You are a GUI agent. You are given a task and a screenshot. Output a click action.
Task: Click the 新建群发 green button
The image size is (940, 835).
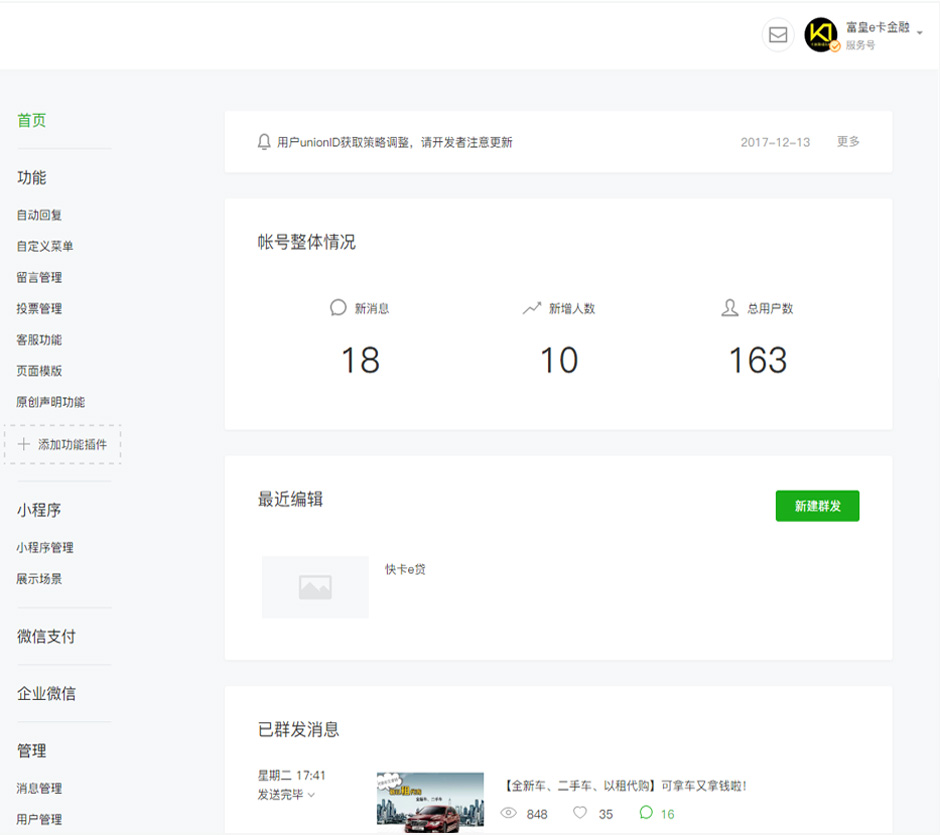click(817, 506)
